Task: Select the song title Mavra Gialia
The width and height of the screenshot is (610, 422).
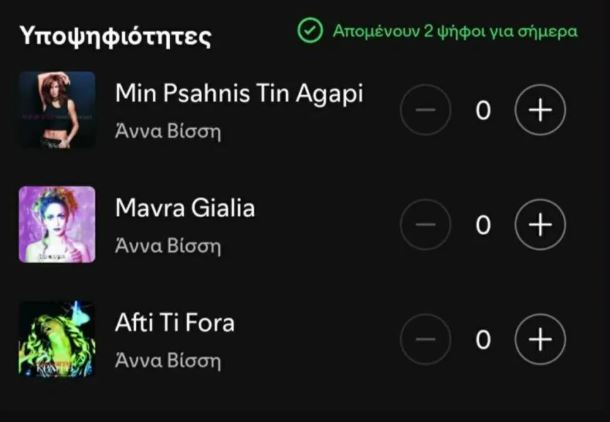Action: pyautogui.click(x=185, y=208)
